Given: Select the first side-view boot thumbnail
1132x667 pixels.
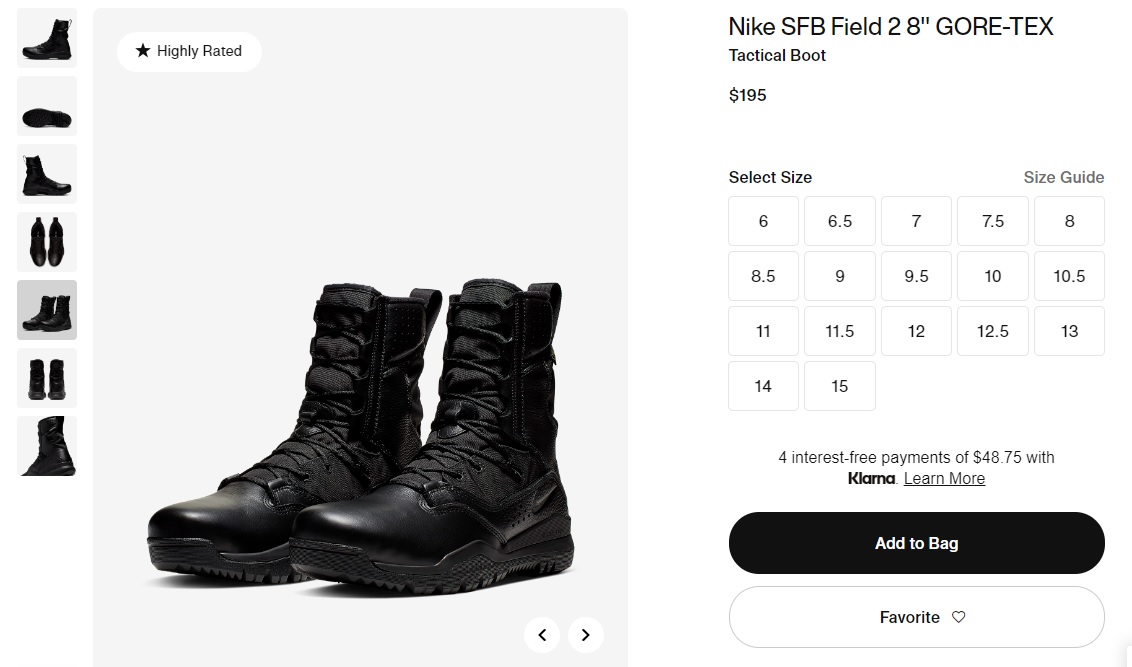Looking at the screenshot, I should tap(47, 38).
